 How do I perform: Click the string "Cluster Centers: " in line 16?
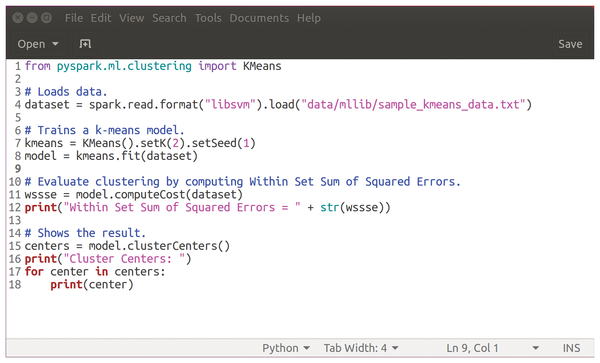pyautogui.click(x=124, y=259)
